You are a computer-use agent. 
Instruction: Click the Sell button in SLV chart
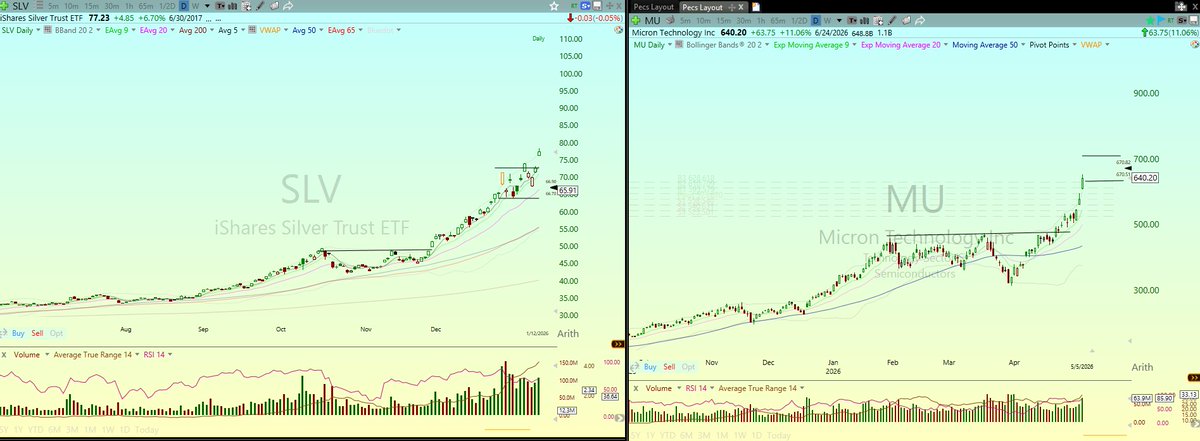pos(37,333)
